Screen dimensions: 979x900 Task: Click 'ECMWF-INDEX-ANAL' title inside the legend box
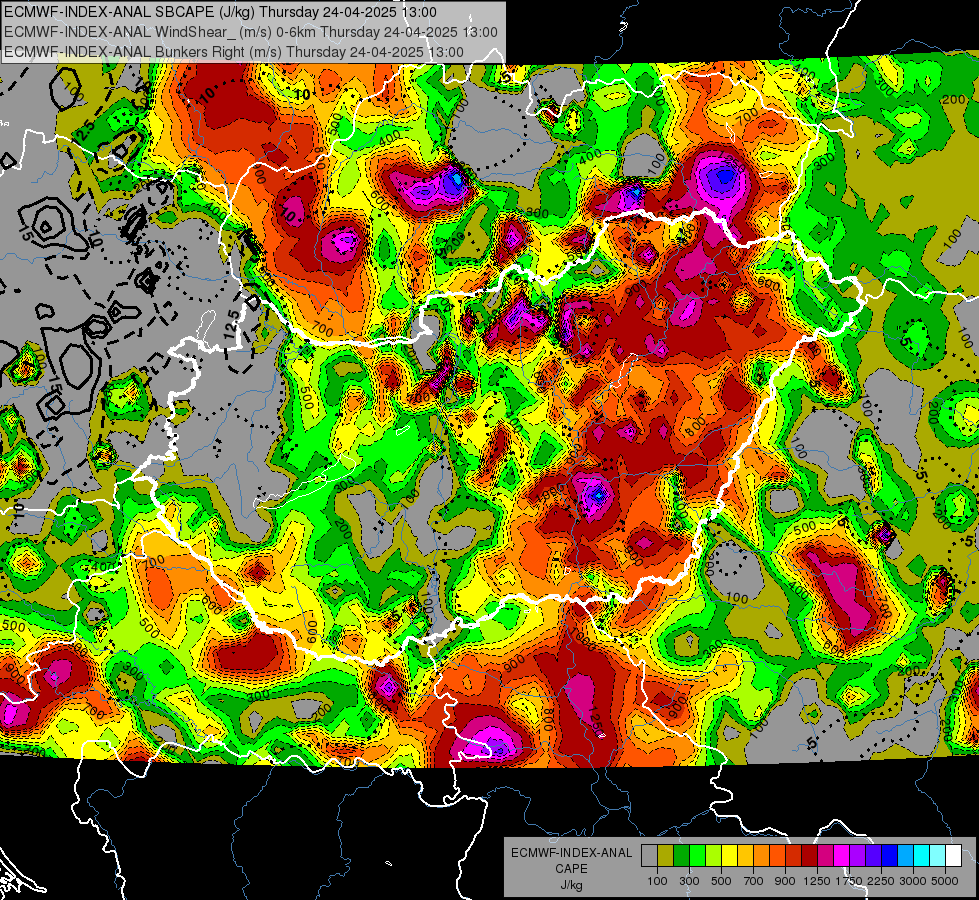572,853
